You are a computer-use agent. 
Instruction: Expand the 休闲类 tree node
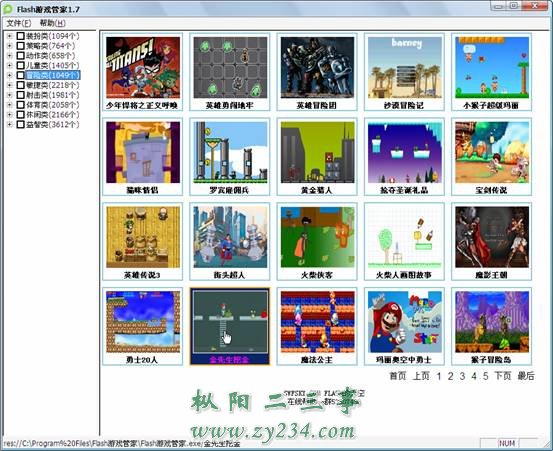[x=10, y=115]
